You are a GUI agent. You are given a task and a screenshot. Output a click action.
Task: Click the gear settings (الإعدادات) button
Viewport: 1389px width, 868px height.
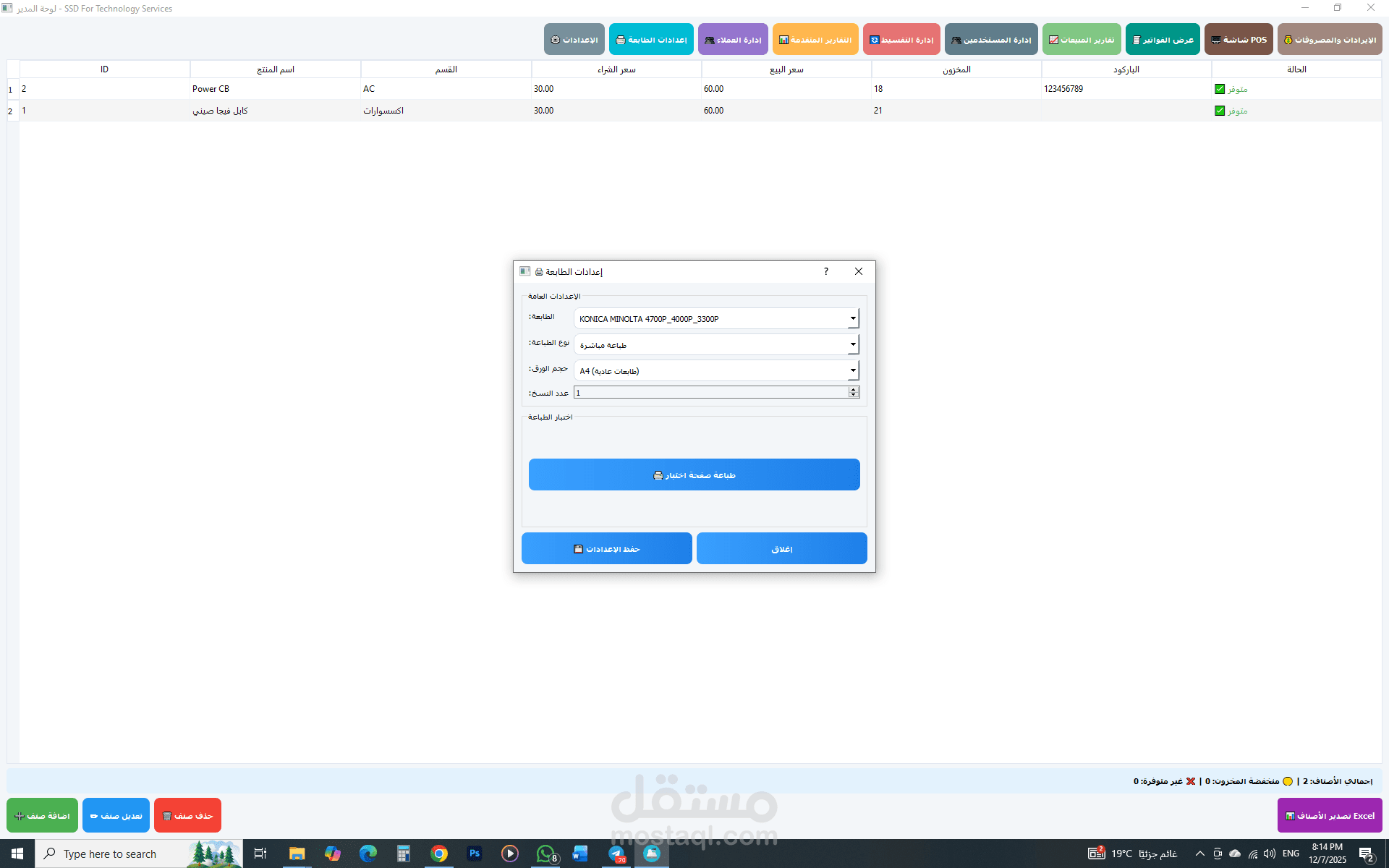(x=574, y=40)
